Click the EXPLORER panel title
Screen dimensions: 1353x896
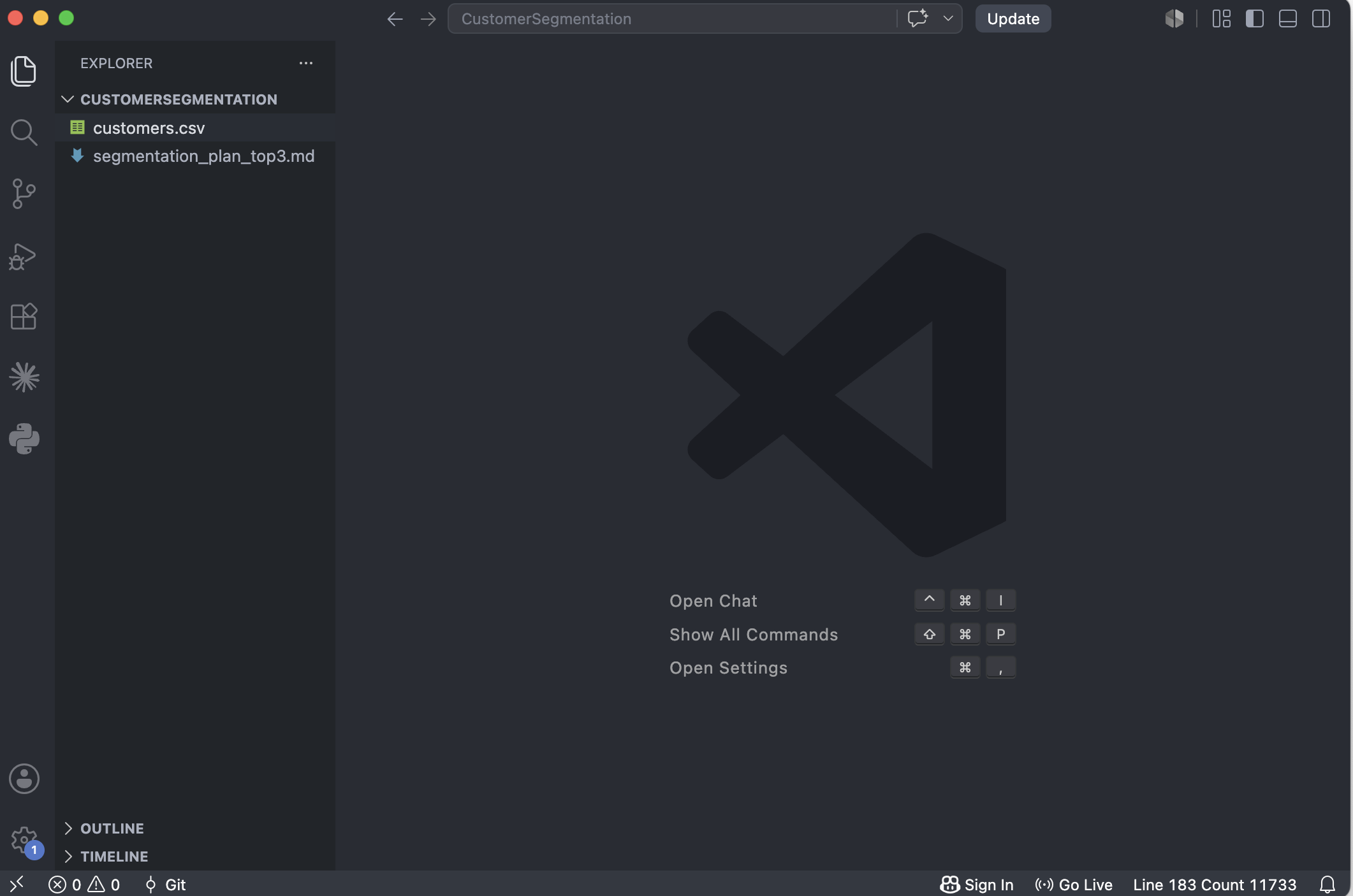tap(117, 63)
